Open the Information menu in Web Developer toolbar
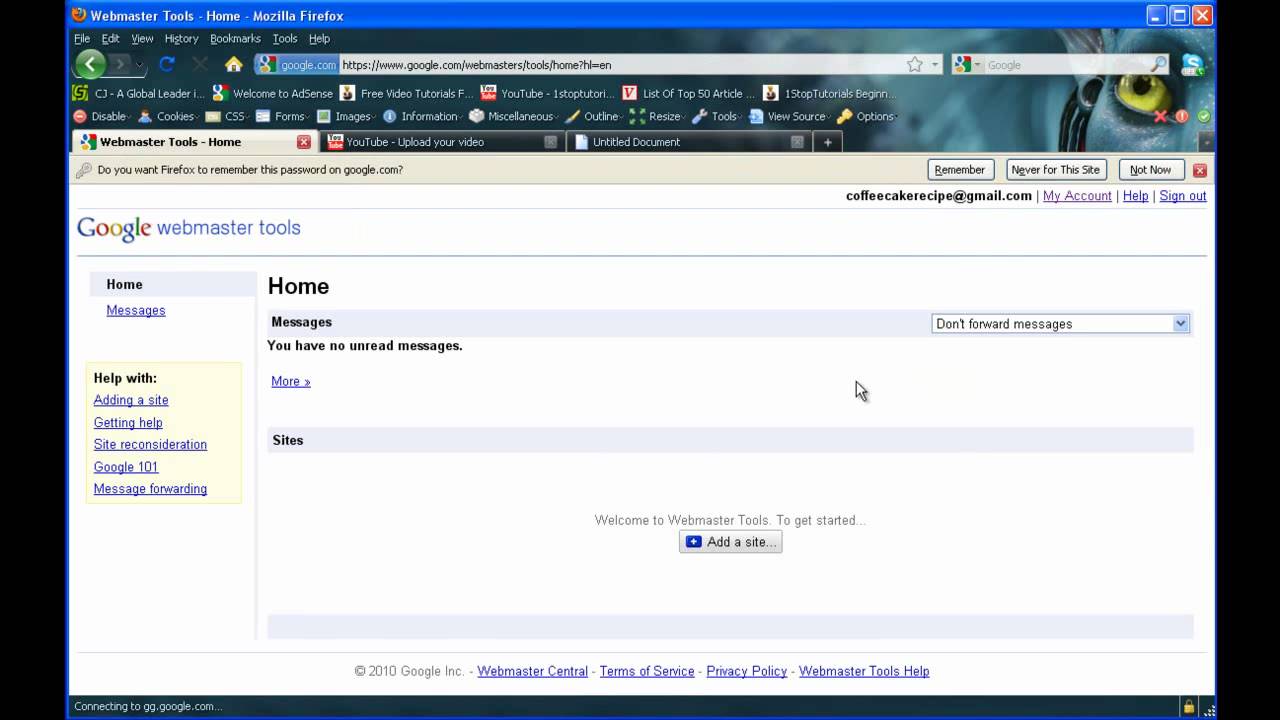The width and height of the screenshot is (1280, 720). pyautogui.click(x=423, y=116)
